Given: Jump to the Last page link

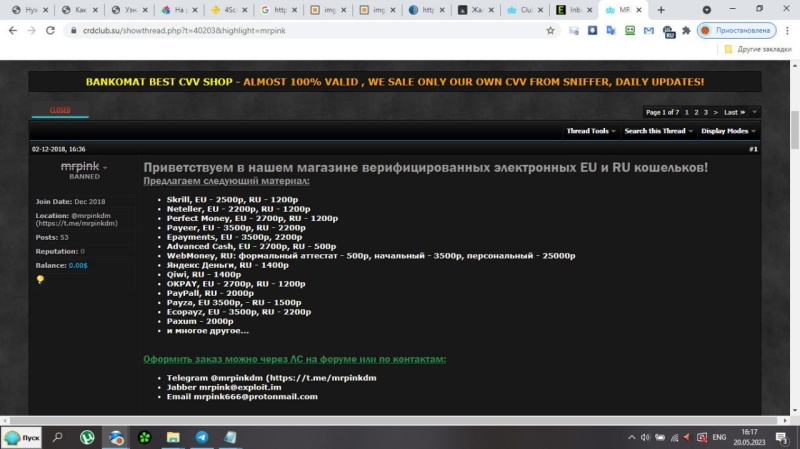Looking at the screenshot, I should pos(734,112).
